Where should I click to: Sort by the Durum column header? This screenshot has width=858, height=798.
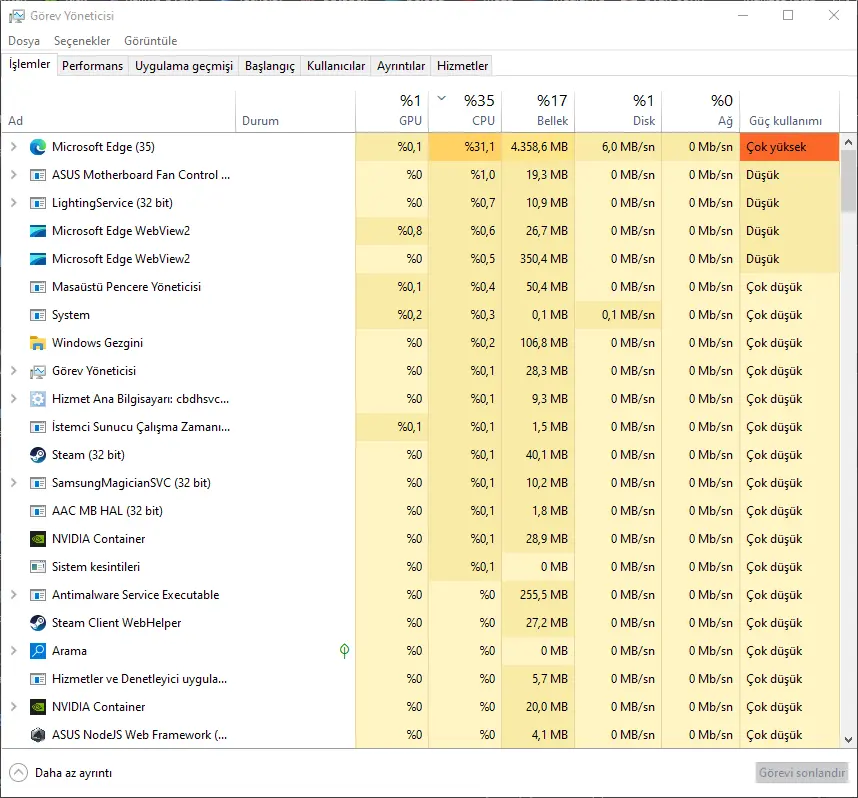(x=295, y=112)
